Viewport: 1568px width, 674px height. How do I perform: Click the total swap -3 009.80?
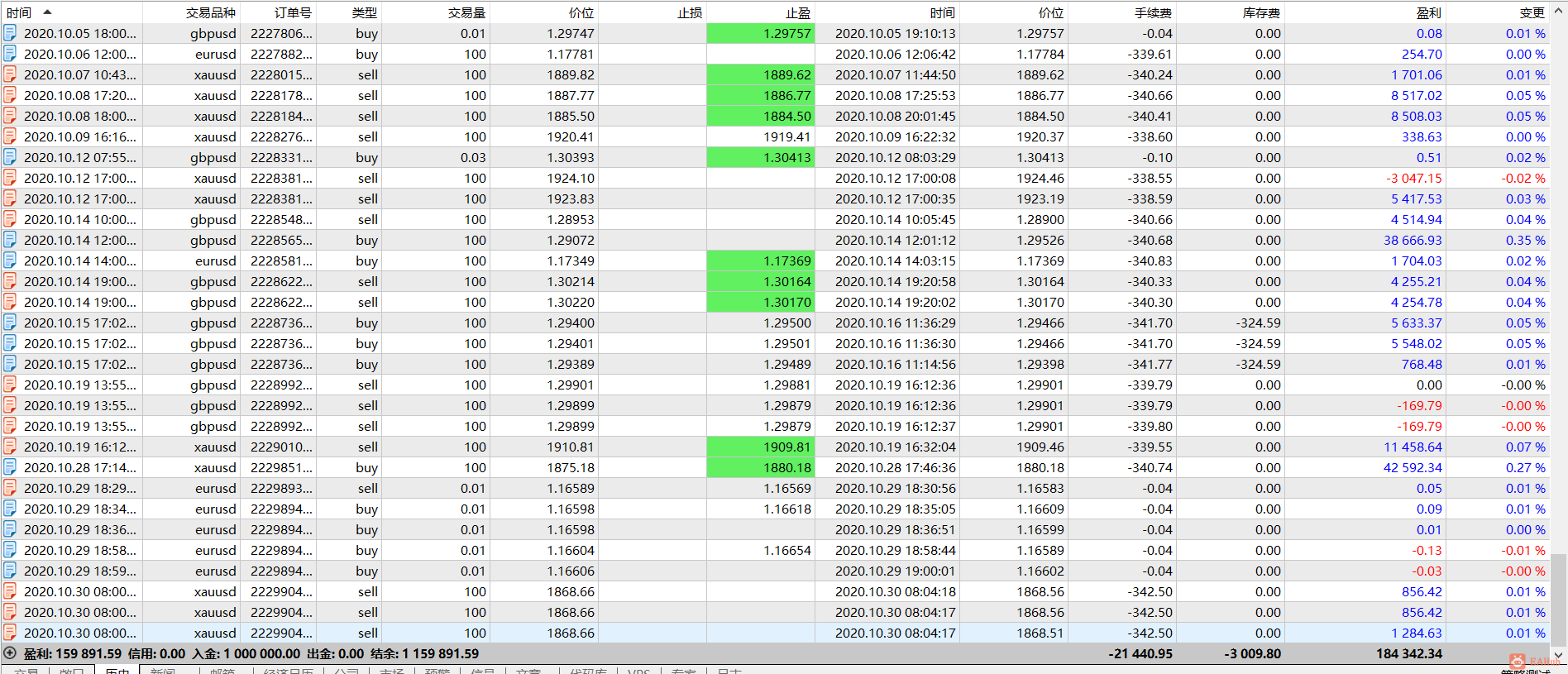[x=1252, y=653]
